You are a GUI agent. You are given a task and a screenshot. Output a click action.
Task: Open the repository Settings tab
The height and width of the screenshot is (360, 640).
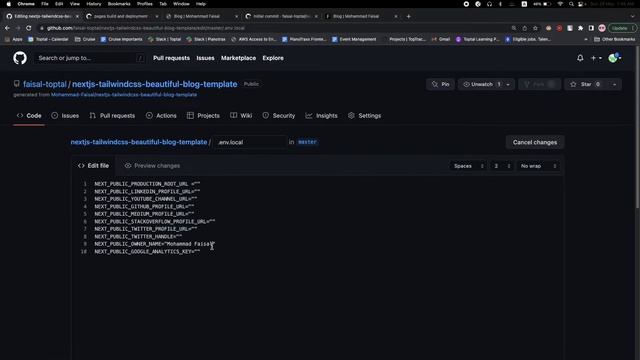[x=364, y=116]
